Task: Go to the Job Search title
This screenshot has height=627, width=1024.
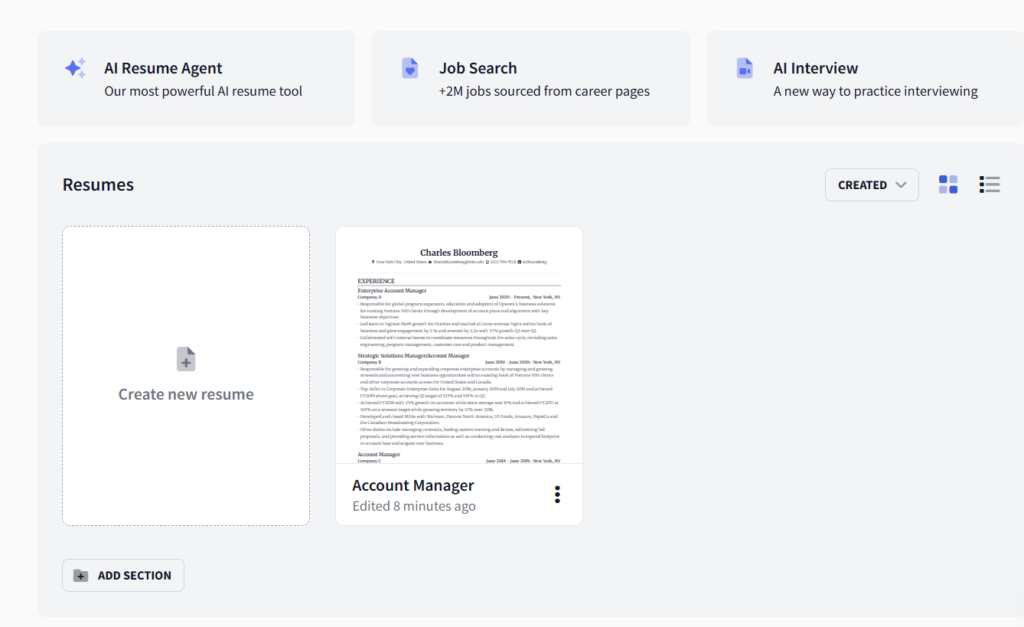Action: (478, 68)
